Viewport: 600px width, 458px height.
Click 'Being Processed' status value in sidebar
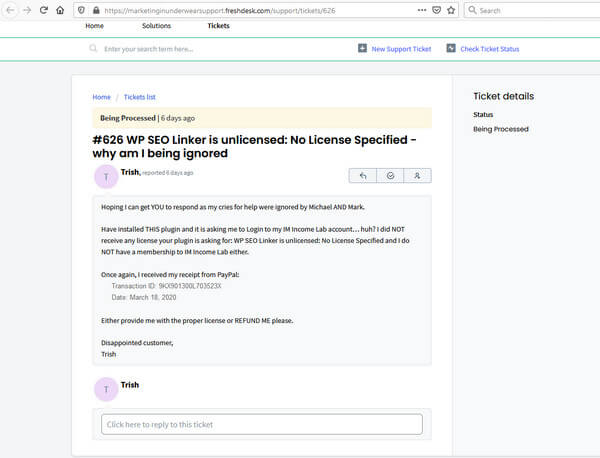coord(501,129)
